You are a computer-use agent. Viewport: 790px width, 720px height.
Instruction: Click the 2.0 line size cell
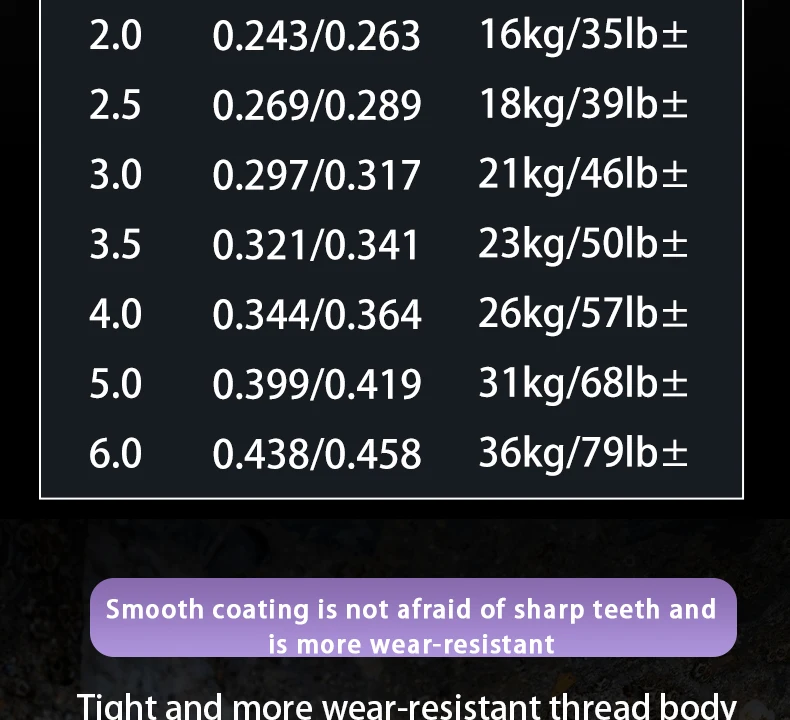click(x=115, y=36)
